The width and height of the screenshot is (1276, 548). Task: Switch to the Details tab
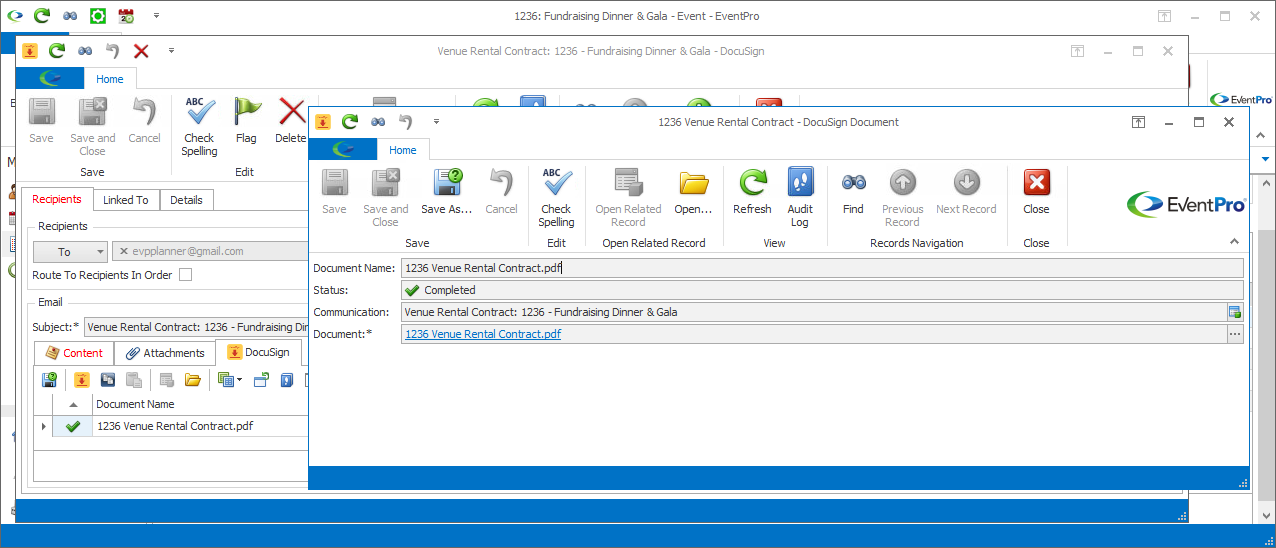186,200
